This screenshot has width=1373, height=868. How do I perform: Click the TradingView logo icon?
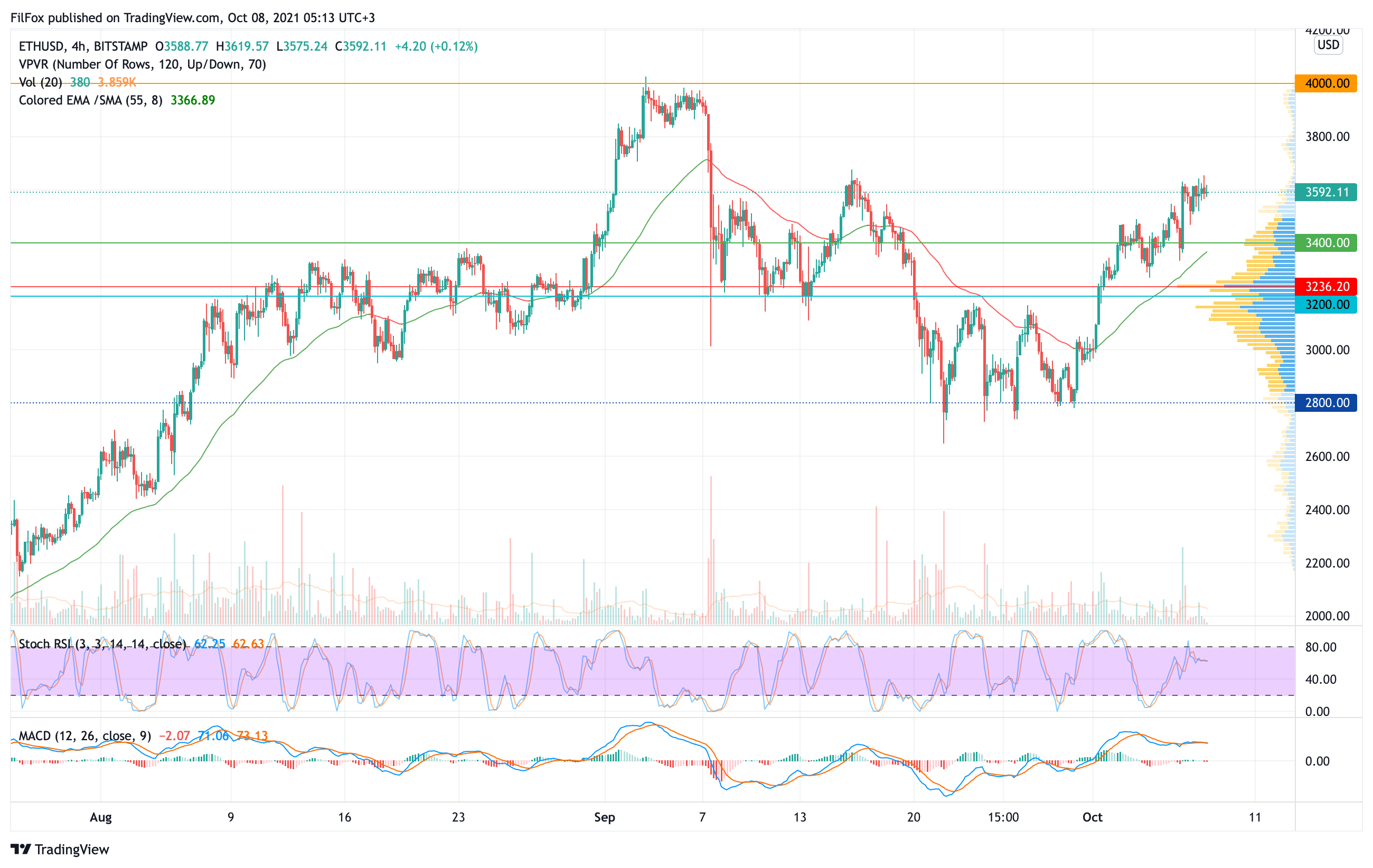tap(21, 849)
